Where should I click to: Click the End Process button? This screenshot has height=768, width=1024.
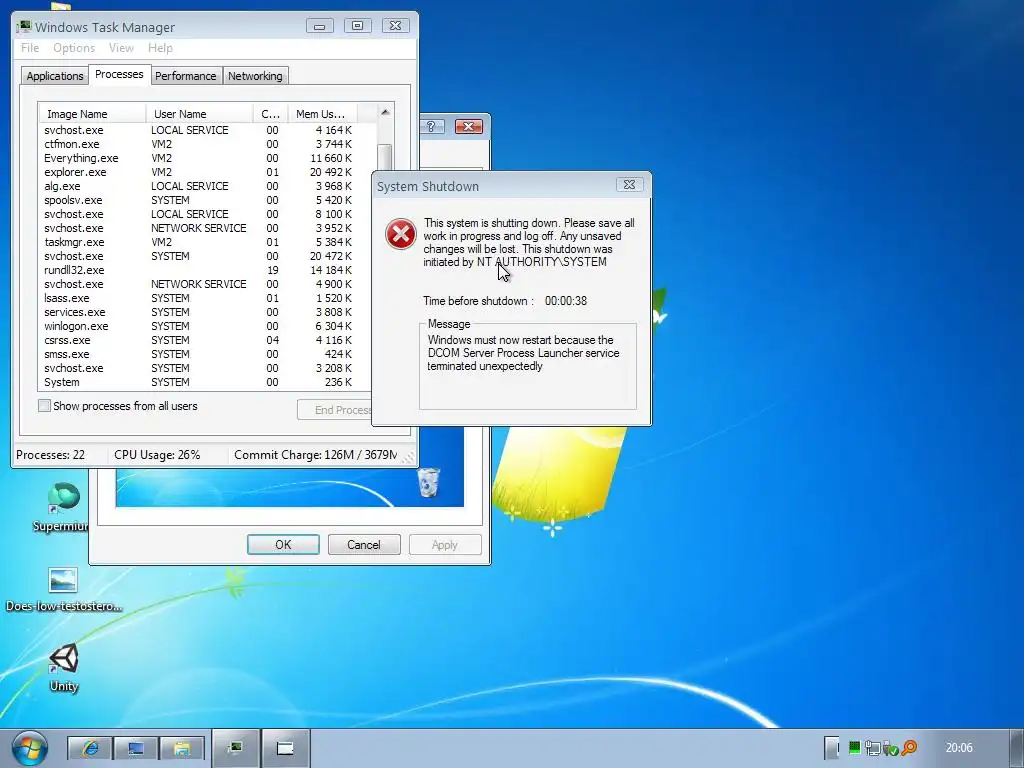pos(335,409)
